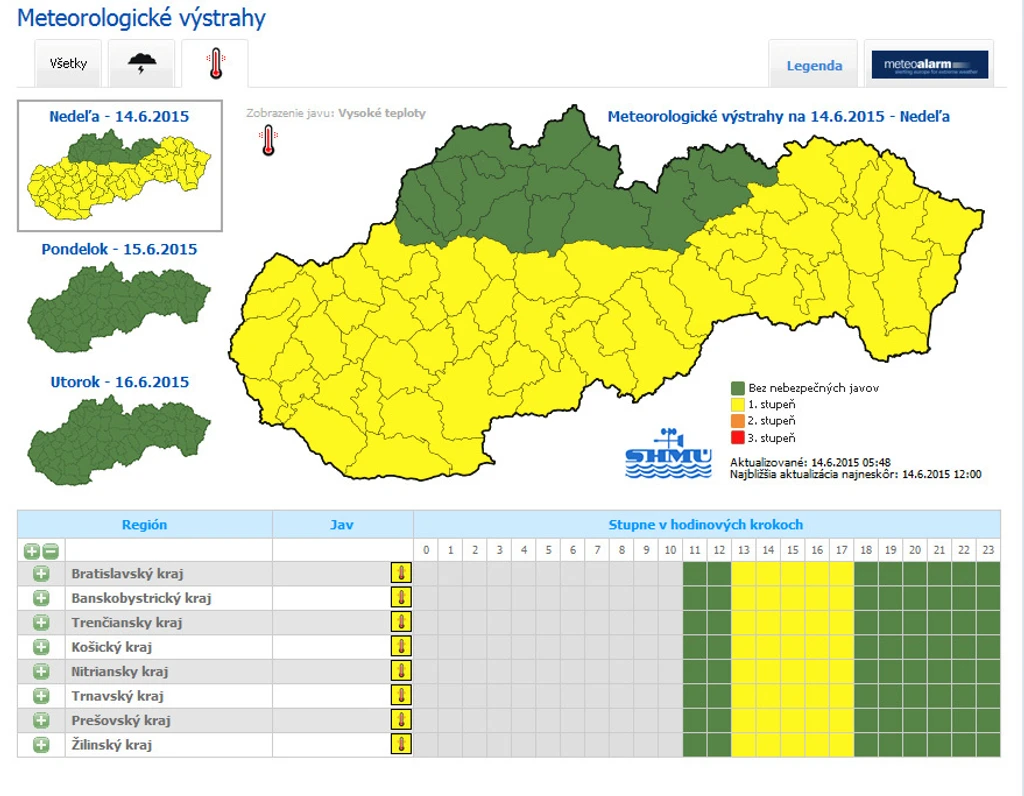Click yellow '1. stupeň' legend swatch

pyautogui.click(x=738, y=405)
